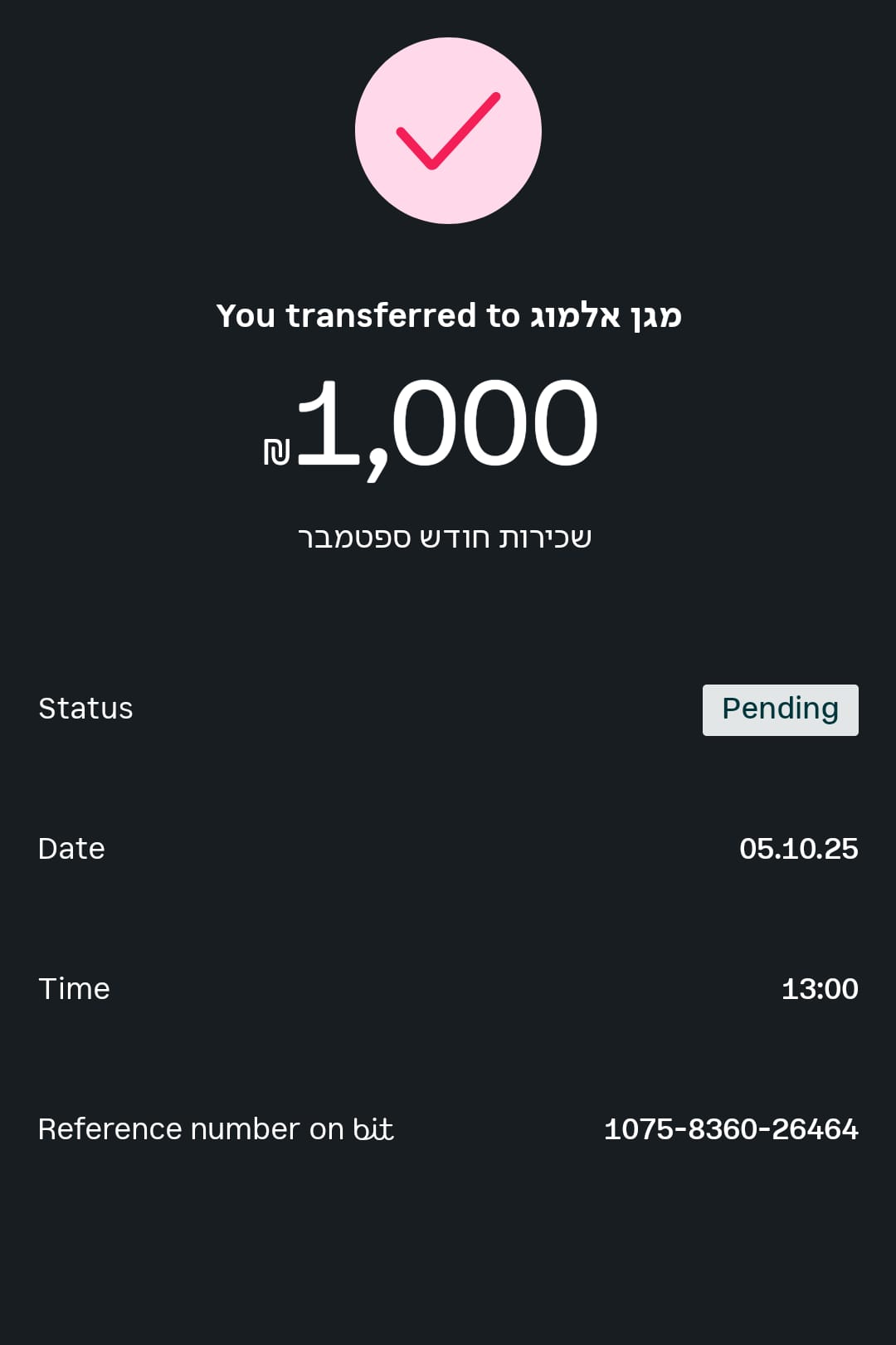Click the time value 13:00

click(819, 989)
